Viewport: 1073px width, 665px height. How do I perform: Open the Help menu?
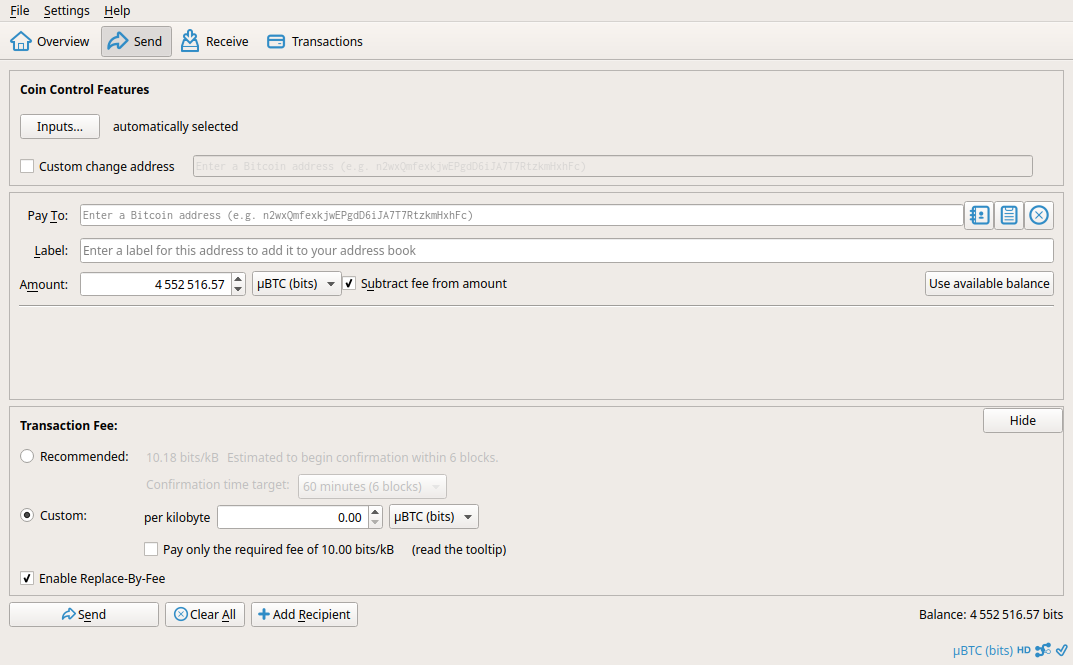117,10
